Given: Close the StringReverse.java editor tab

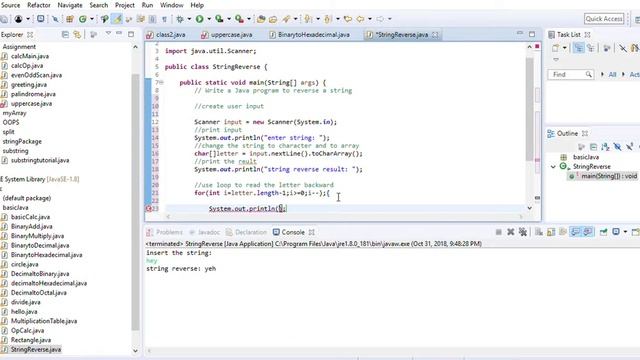Looking at the screenshot, I should tap(435, 35).
